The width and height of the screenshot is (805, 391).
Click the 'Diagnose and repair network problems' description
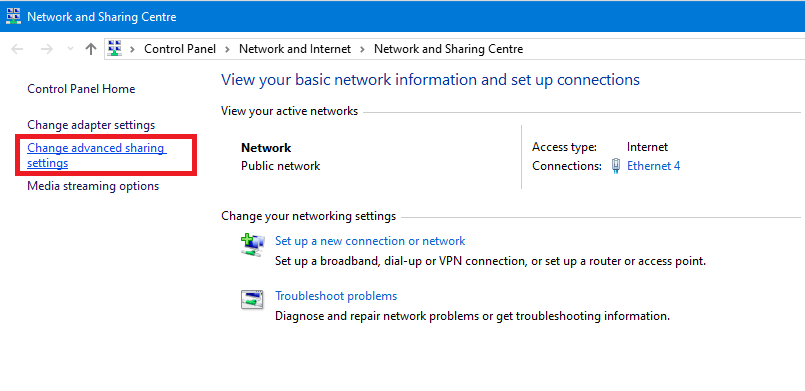(472, 316)
